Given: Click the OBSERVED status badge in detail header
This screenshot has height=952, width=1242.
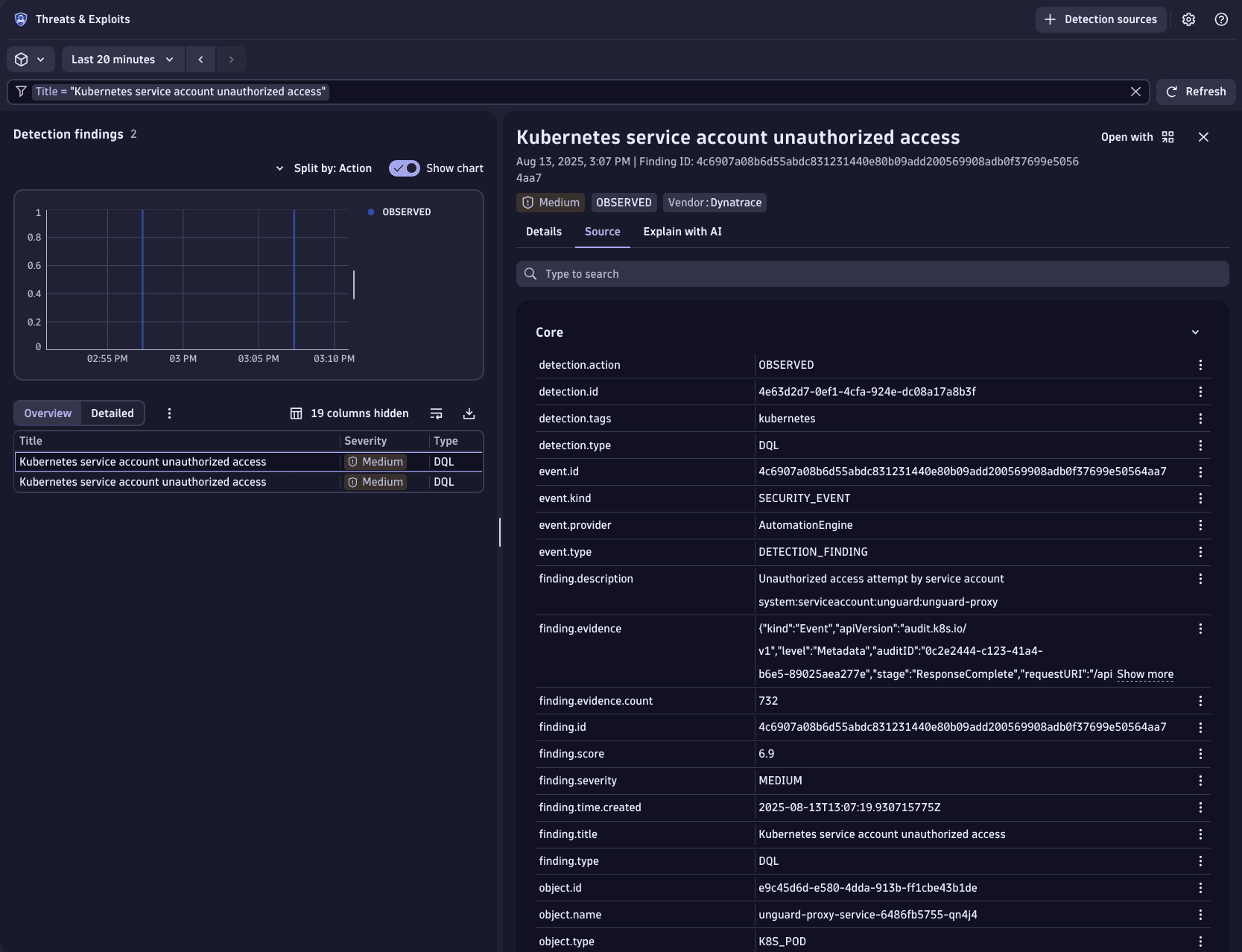Looking at the screenshot, I should [x=624, y=203].
